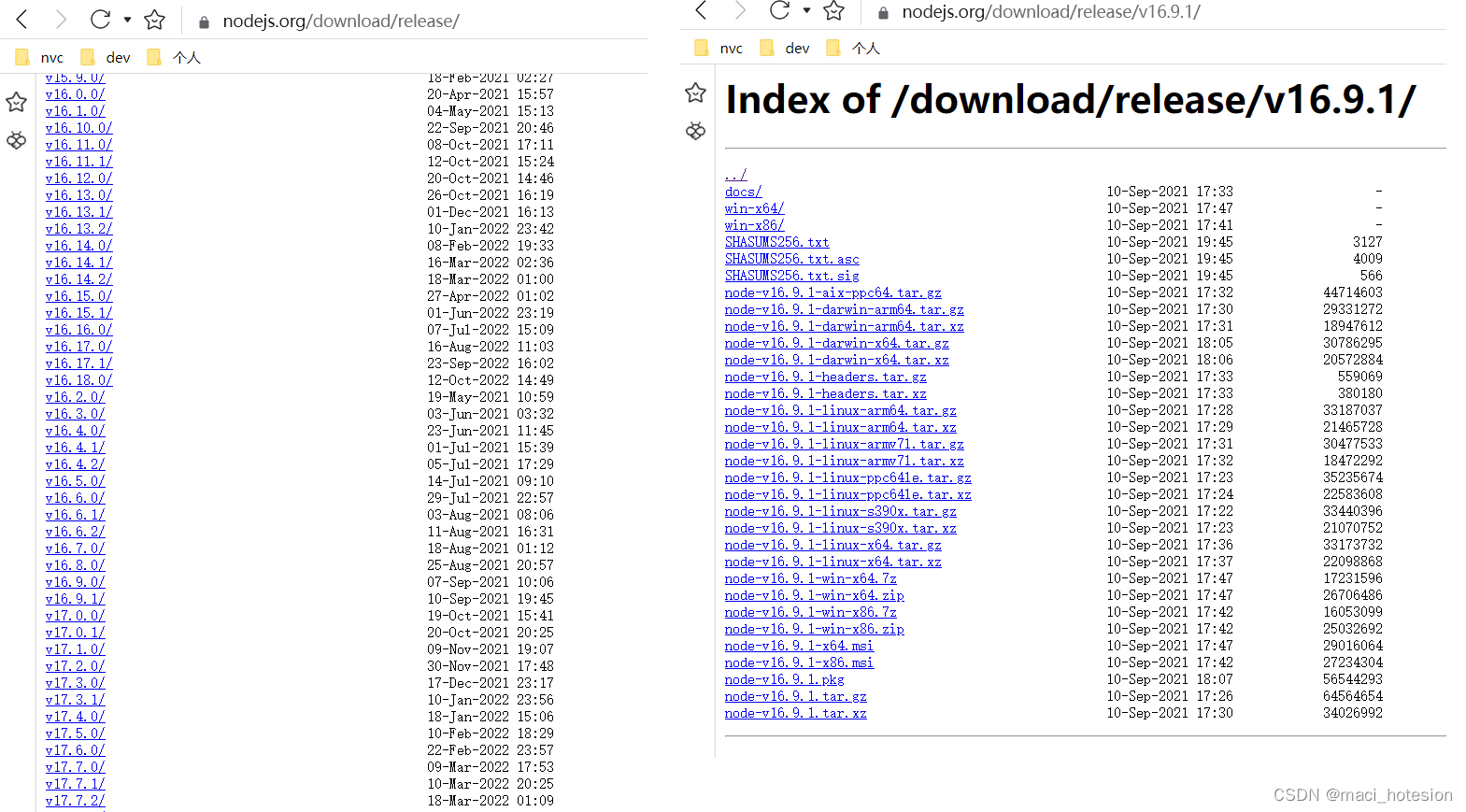Open nvc bookmark folder in left browser

[40, 57]
